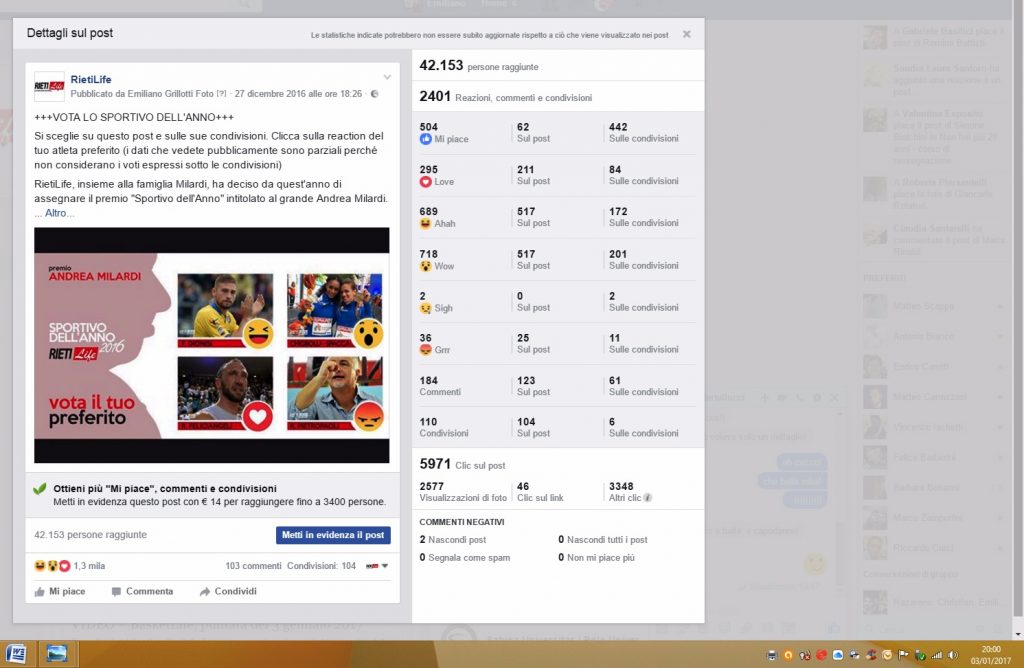Open the post options chevron menu
The height and width of the screenshot is (668, 1024).
tap(387, 78)
